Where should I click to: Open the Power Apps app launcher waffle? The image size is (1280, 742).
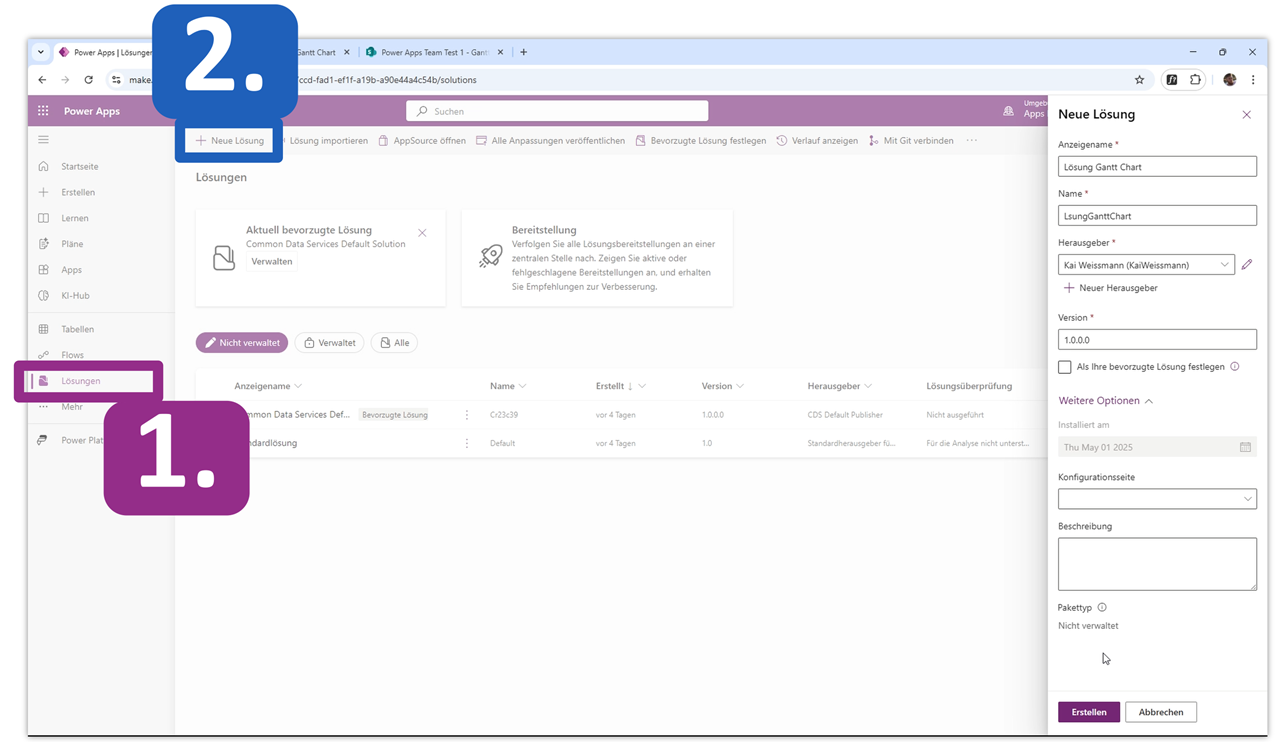(x=43, y=111)
